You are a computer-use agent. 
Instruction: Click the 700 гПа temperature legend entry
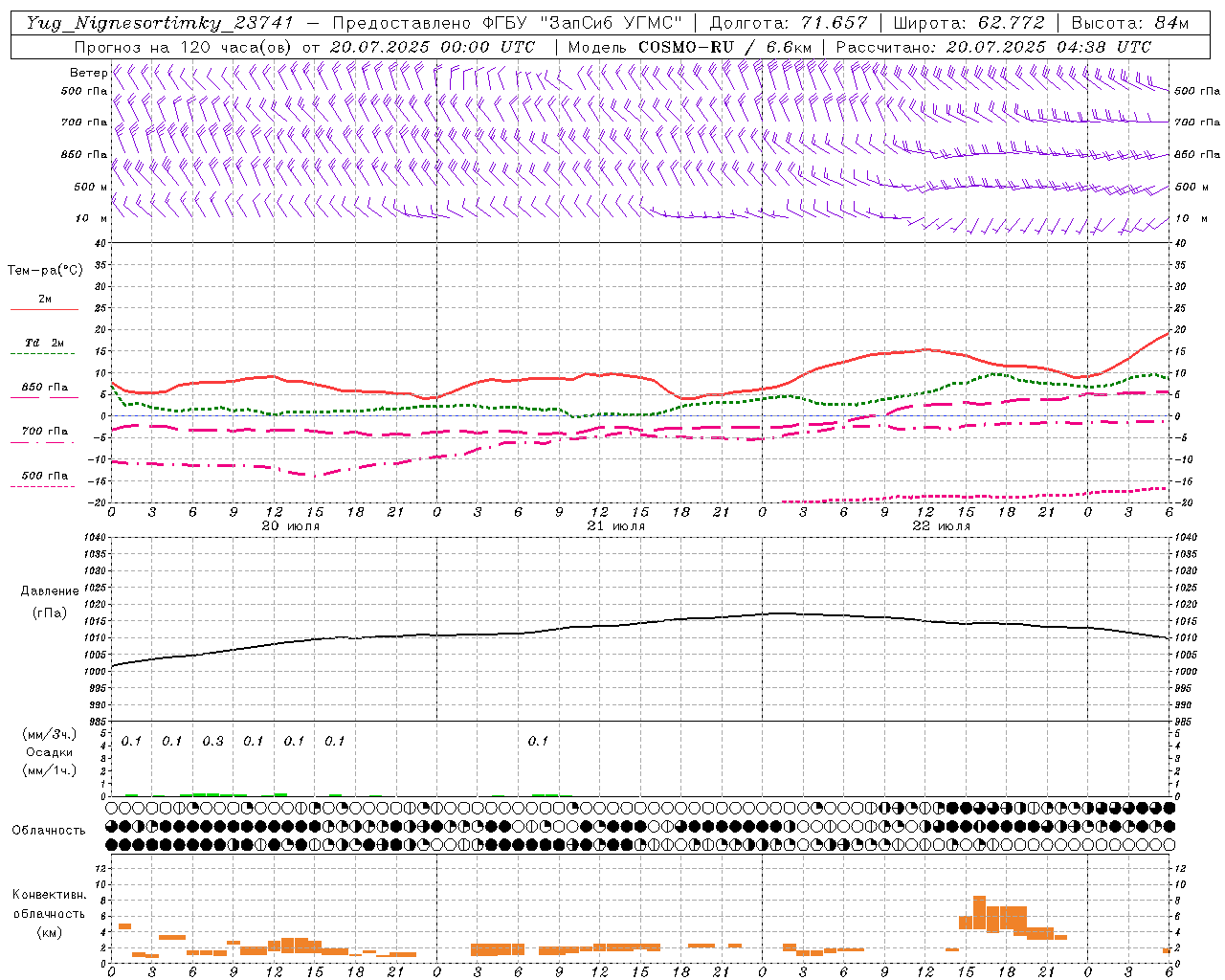pos(44,431)
